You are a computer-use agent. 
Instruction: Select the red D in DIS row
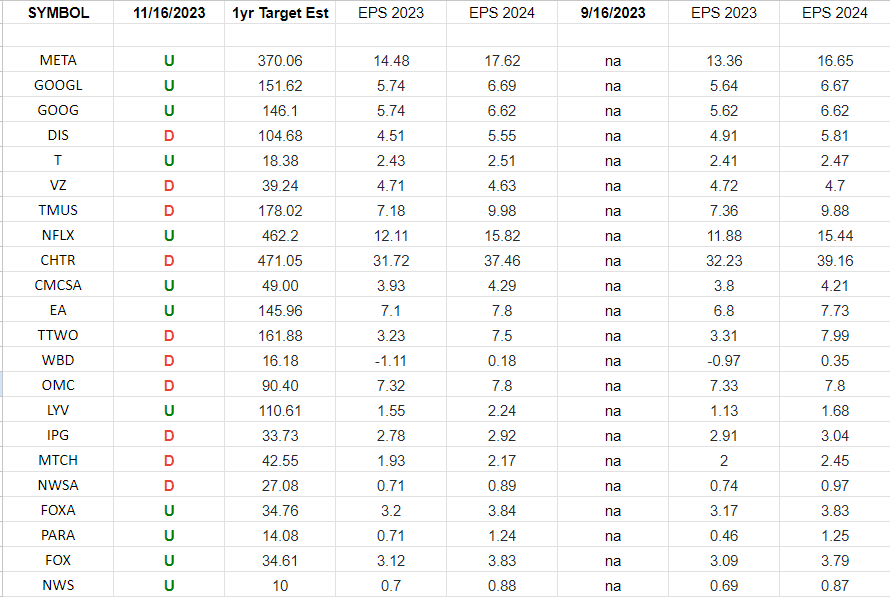(x=169, y=136)
